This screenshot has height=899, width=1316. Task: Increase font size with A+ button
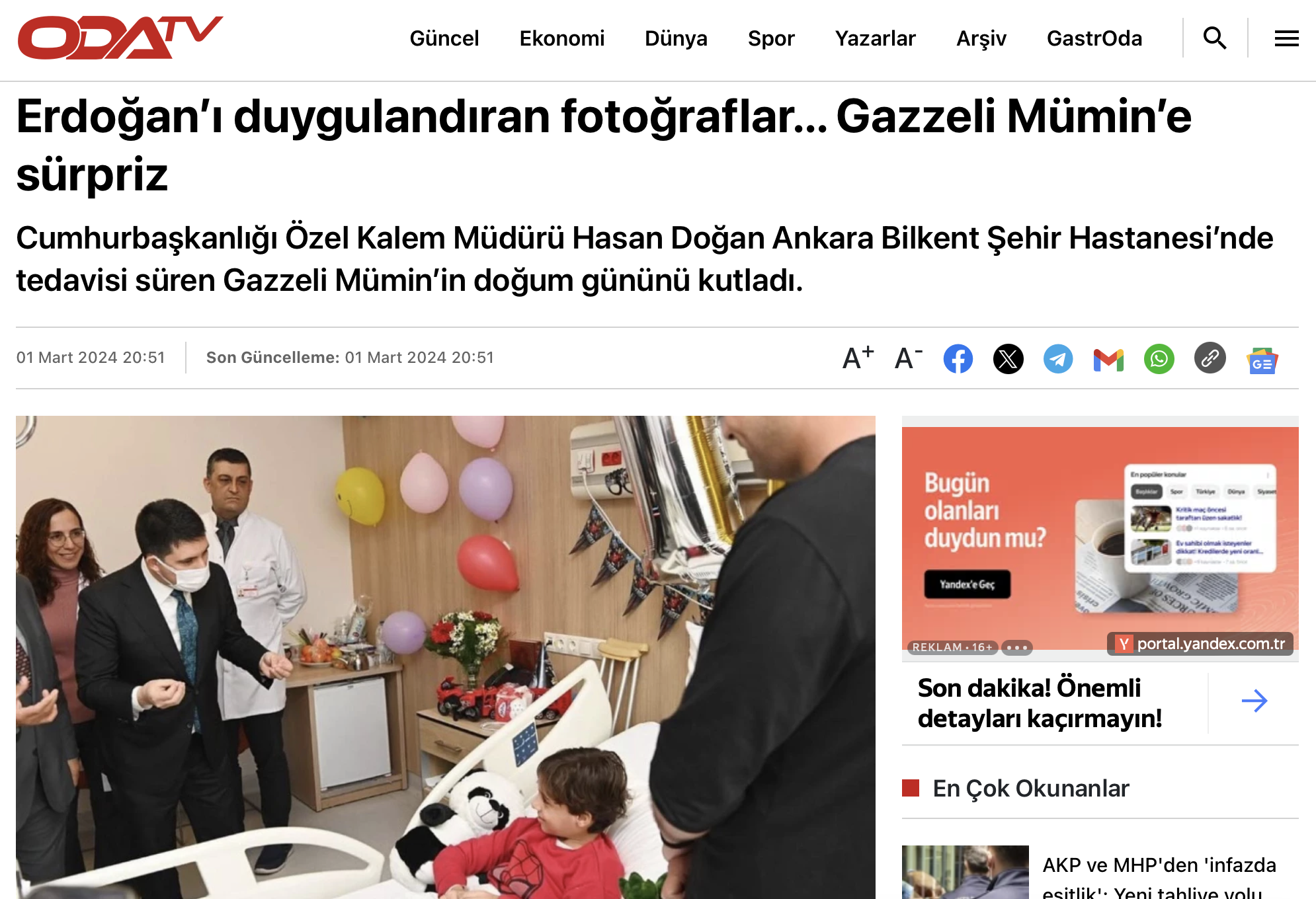(x=858, y=358)
